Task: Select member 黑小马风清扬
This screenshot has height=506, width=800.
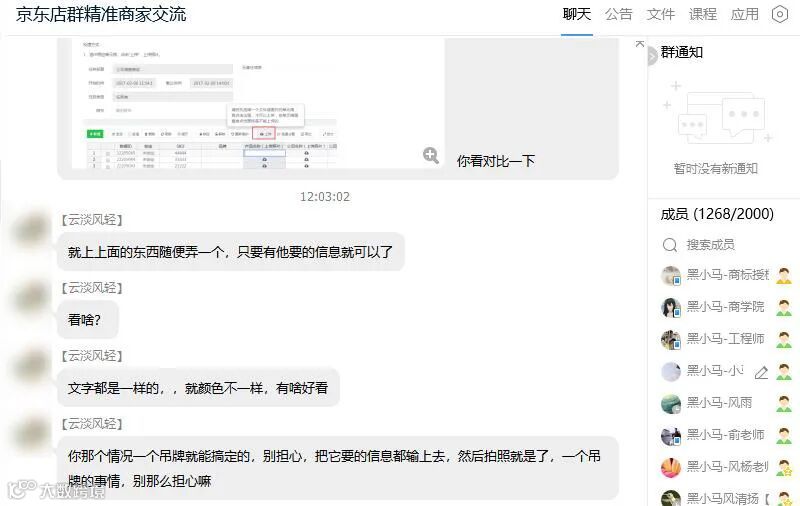Action: 728,498
